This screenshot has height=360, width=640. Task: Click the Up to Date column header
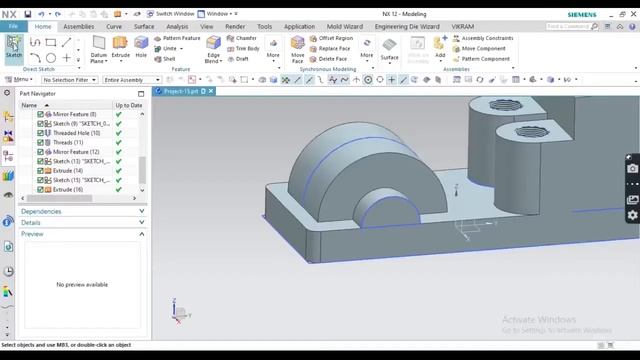[x=129, y=105]
